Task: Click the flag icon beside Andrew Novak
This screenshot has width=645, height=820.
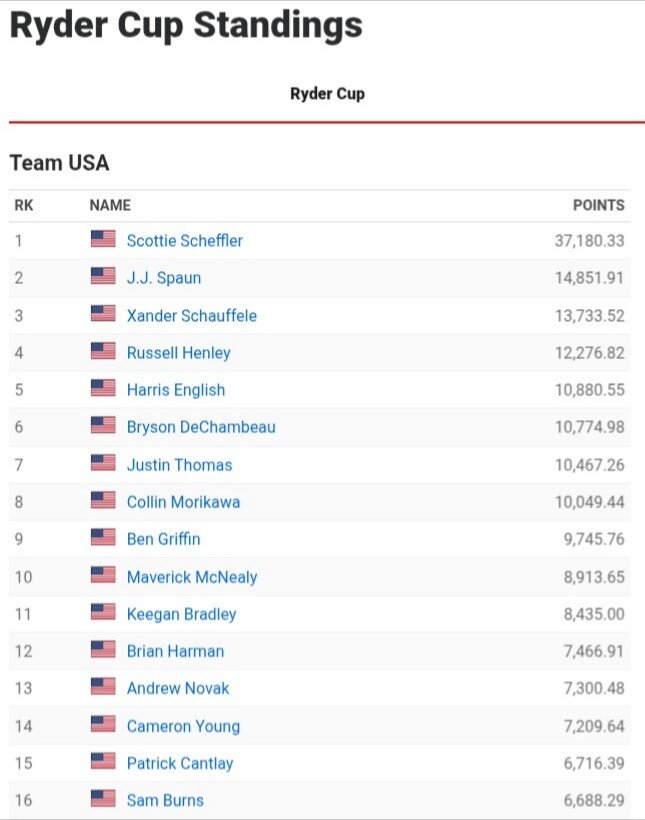Action: click(103, 687)
